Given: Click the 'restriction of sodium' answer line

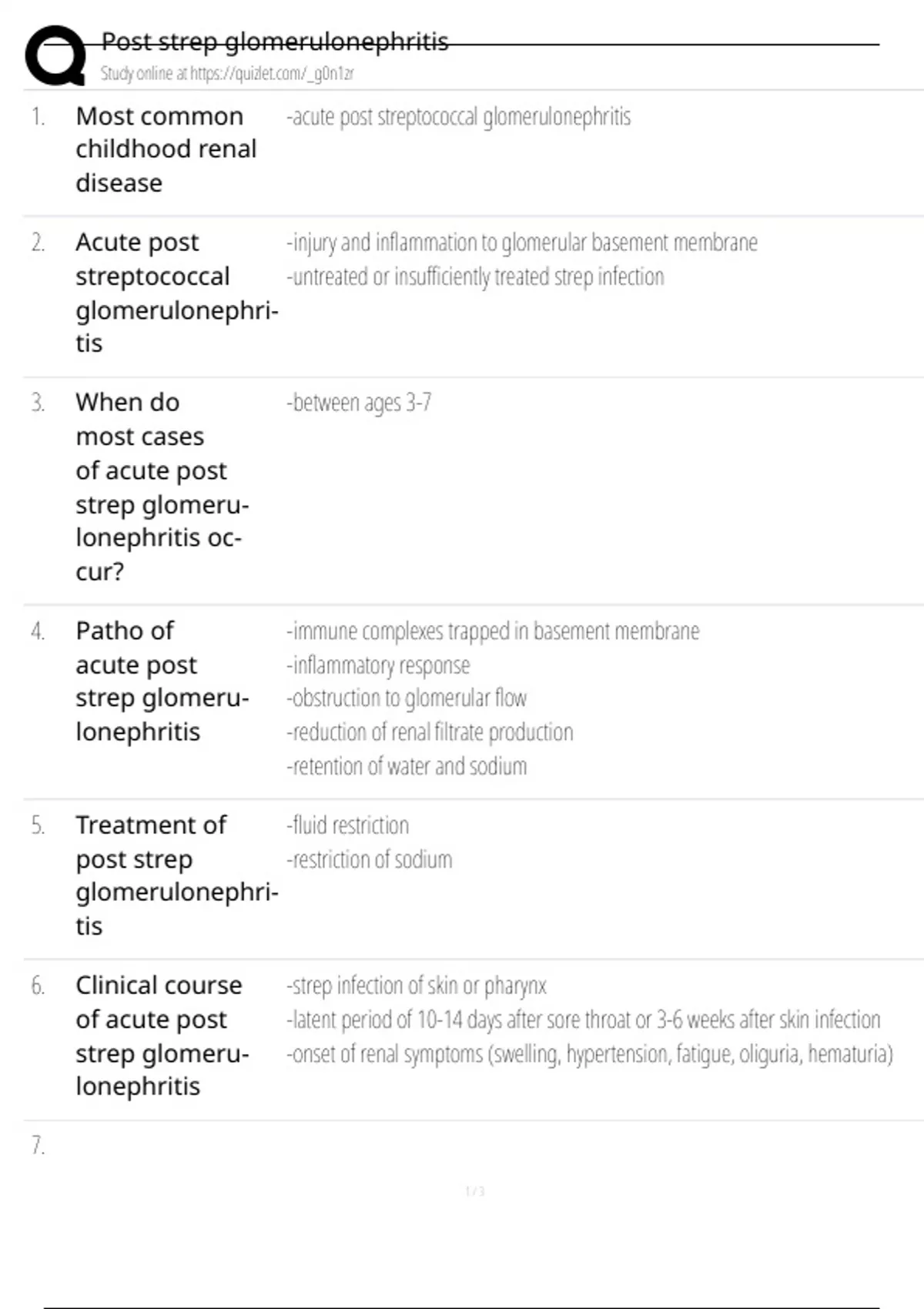Looking at the screenshot, I should pyautogui.click(x=370, y=859).
